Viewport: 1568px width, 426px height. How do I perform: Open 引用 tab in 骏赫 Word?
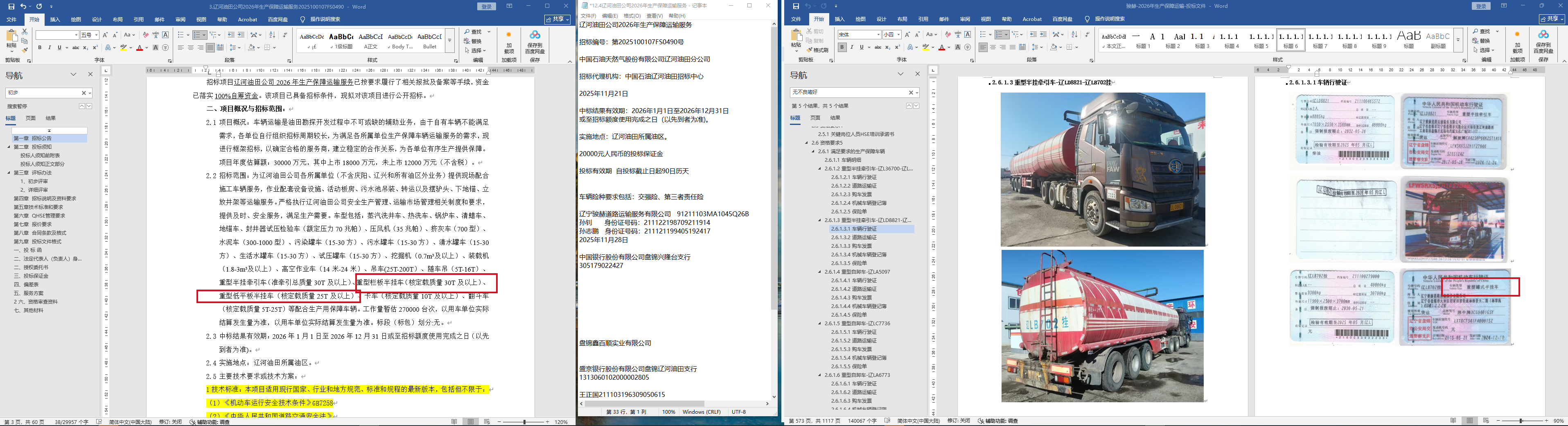coord(923,20)
